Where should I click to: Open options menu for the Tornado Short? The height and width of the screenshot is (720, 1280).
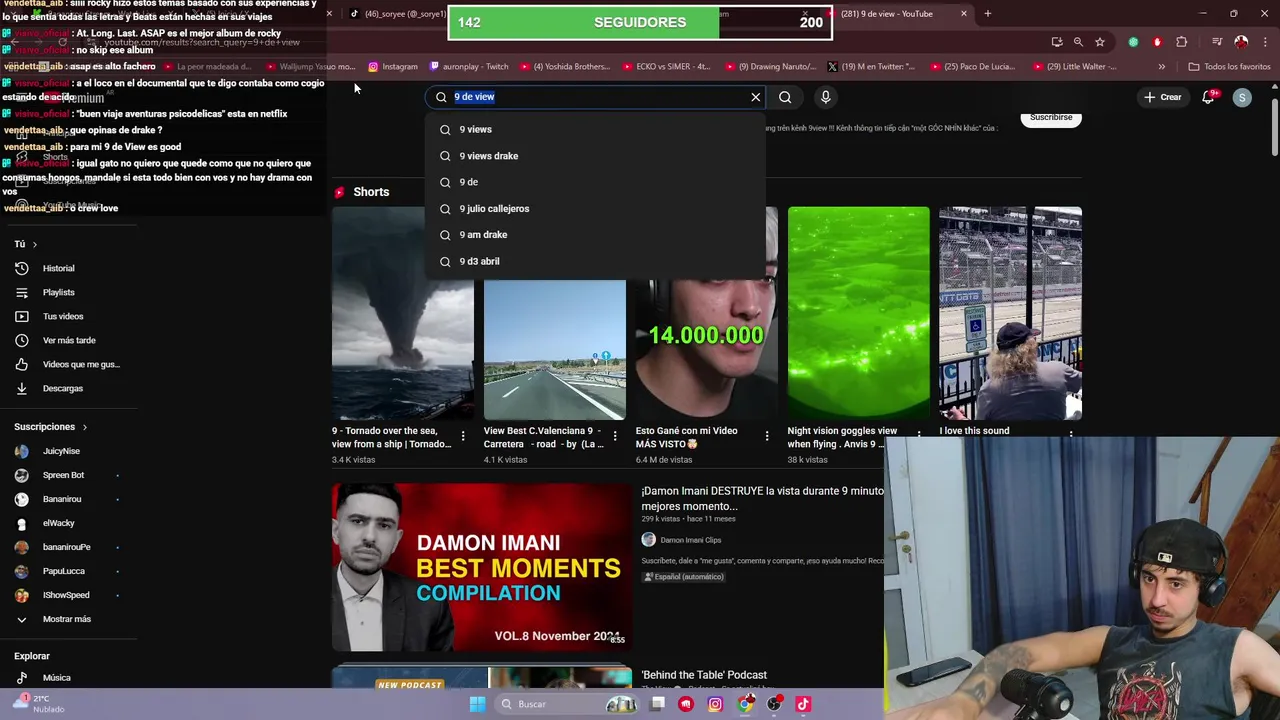(463, 437)
